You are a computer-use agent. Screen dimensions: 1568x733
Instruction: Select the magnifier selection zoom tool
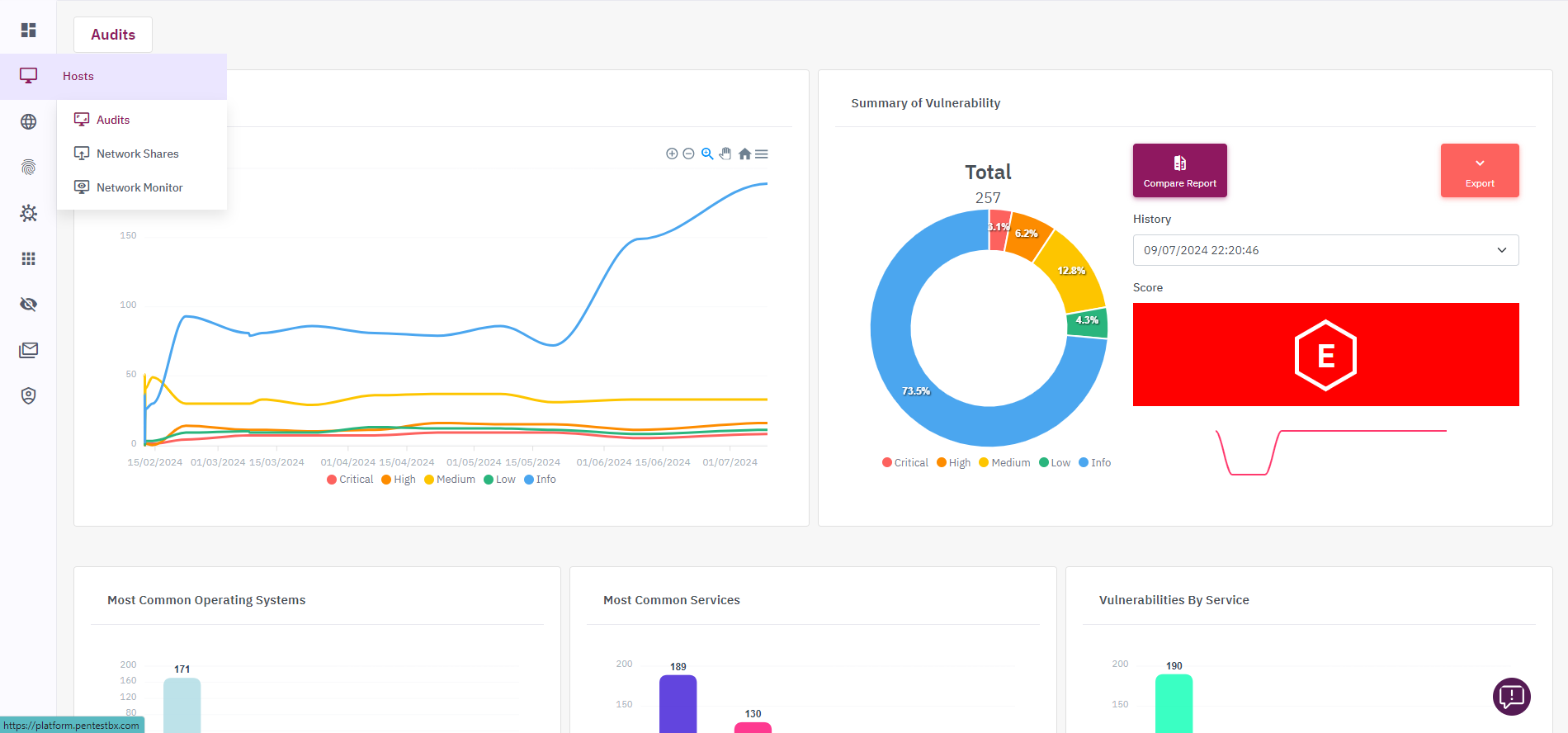click(707, 154)
